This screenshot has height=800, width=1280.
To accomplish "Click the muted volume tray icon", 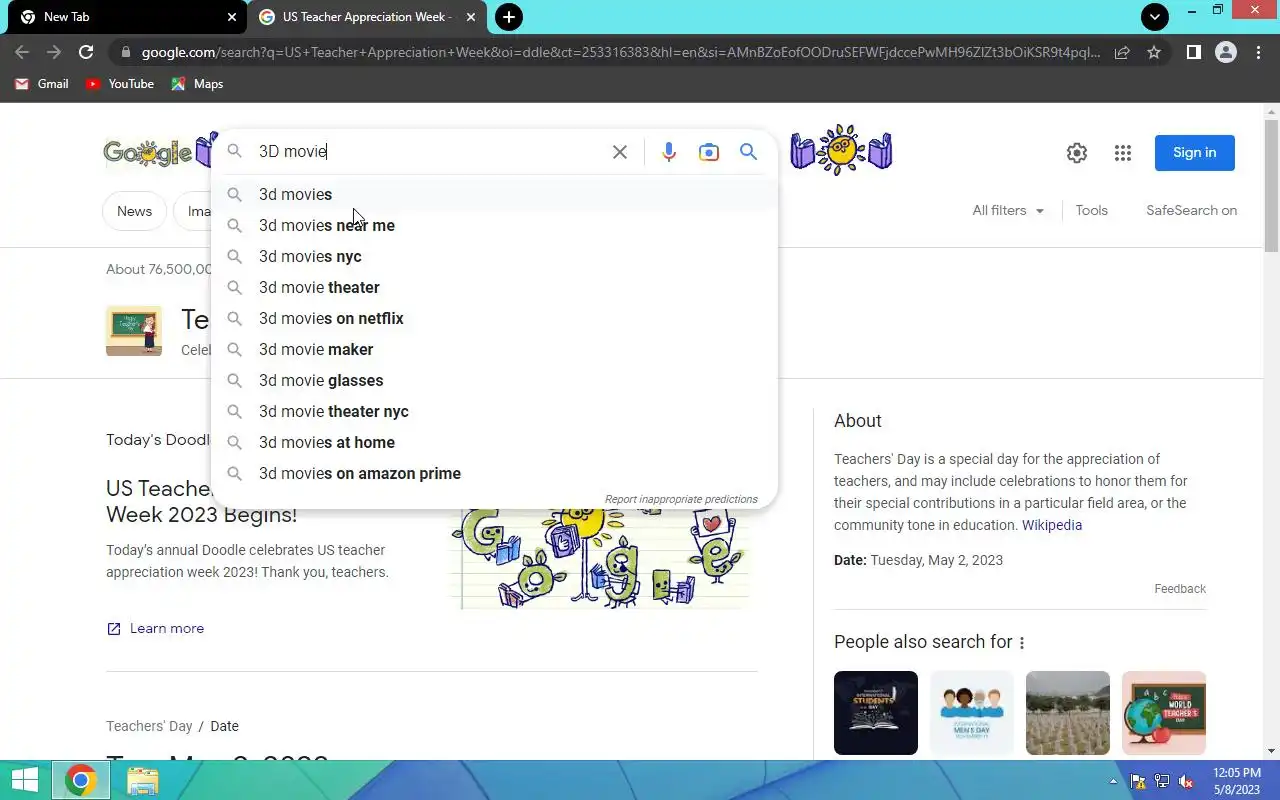I will [1186, 781].
